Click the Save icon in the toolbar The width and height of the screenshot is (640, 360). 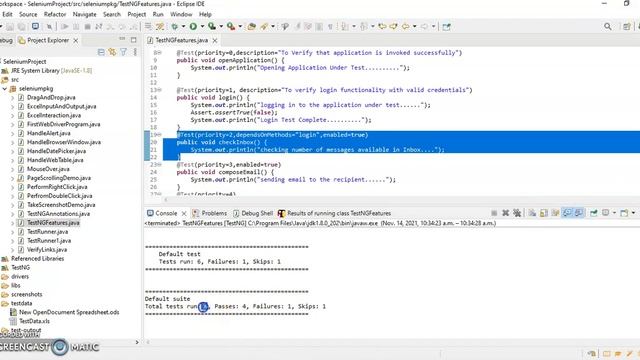10,27
